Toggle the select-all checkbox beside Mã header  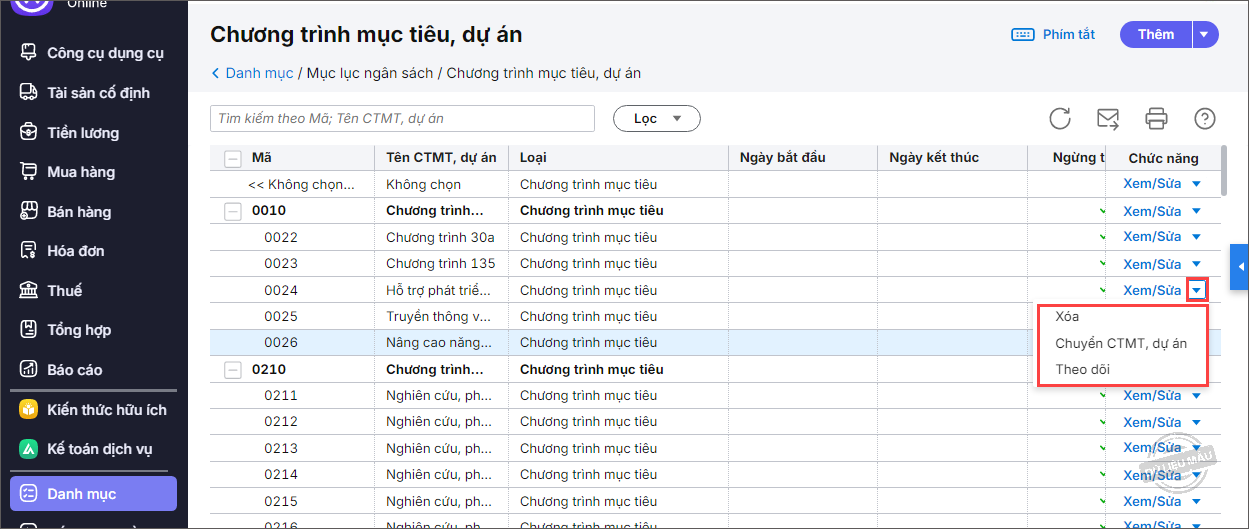[x=233, y=158]
